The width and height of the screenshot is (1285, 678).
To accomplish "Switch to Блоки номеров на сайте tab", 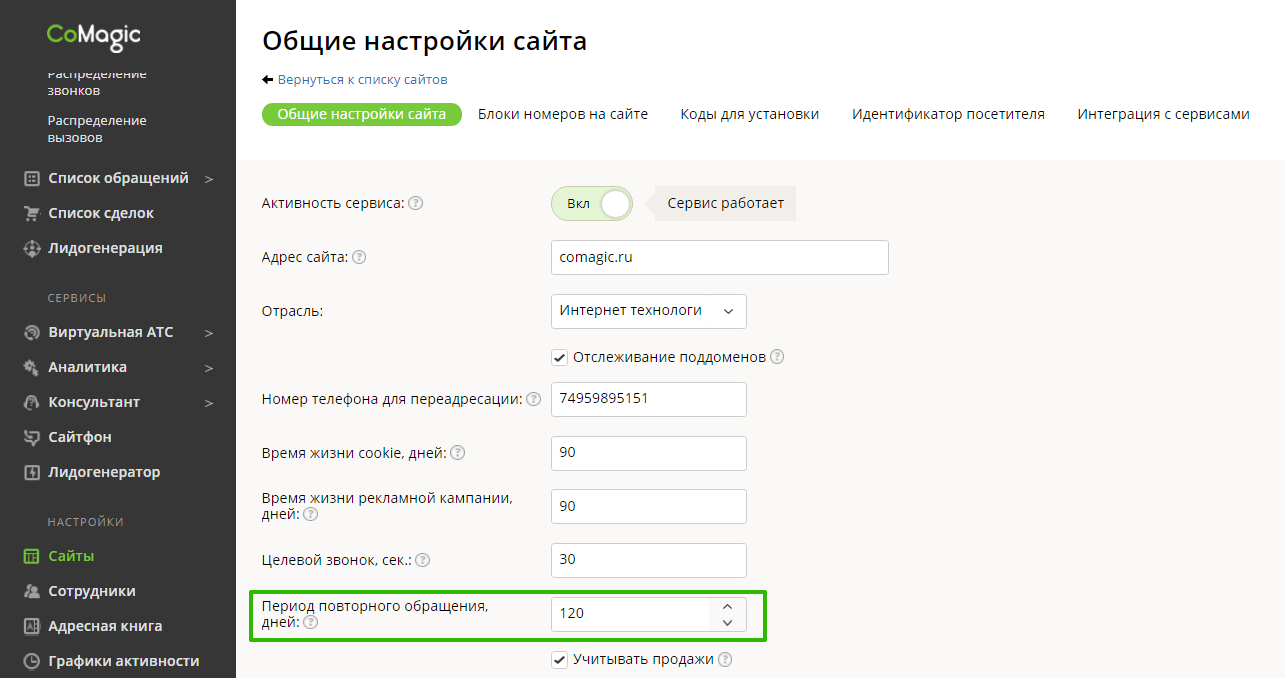I will coord(562,114).
